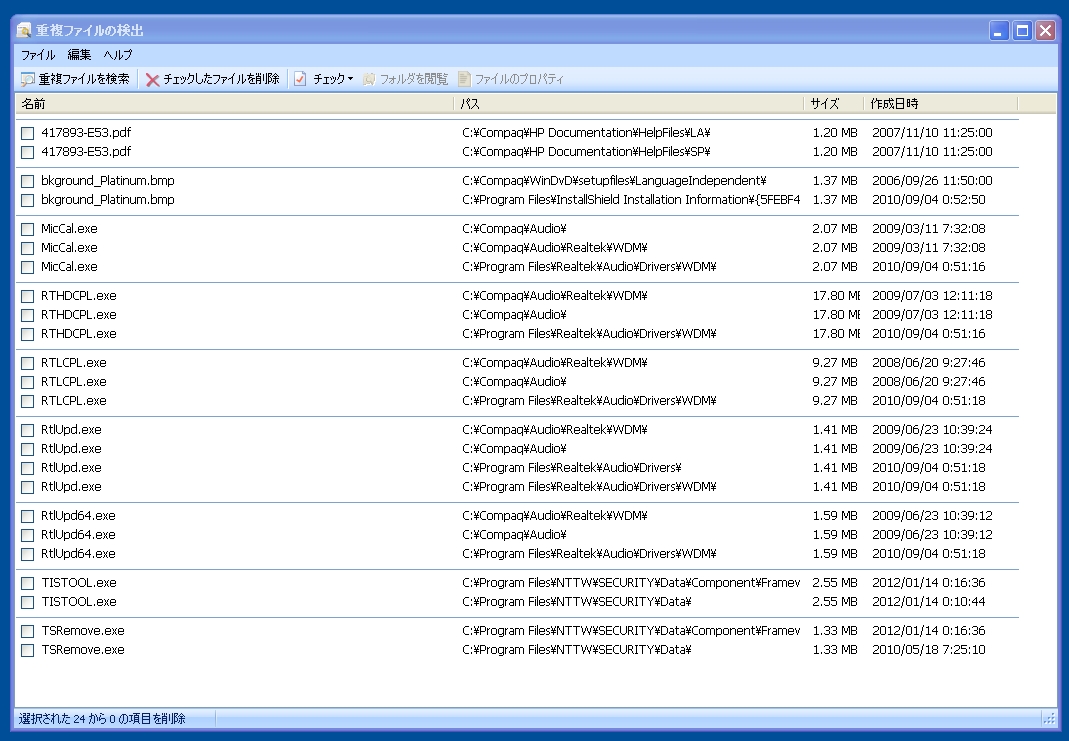This screenshot has height=741, width=1069.
Task: Click the resize grip in the status bar corner
Action: (x=1049, y=718)
